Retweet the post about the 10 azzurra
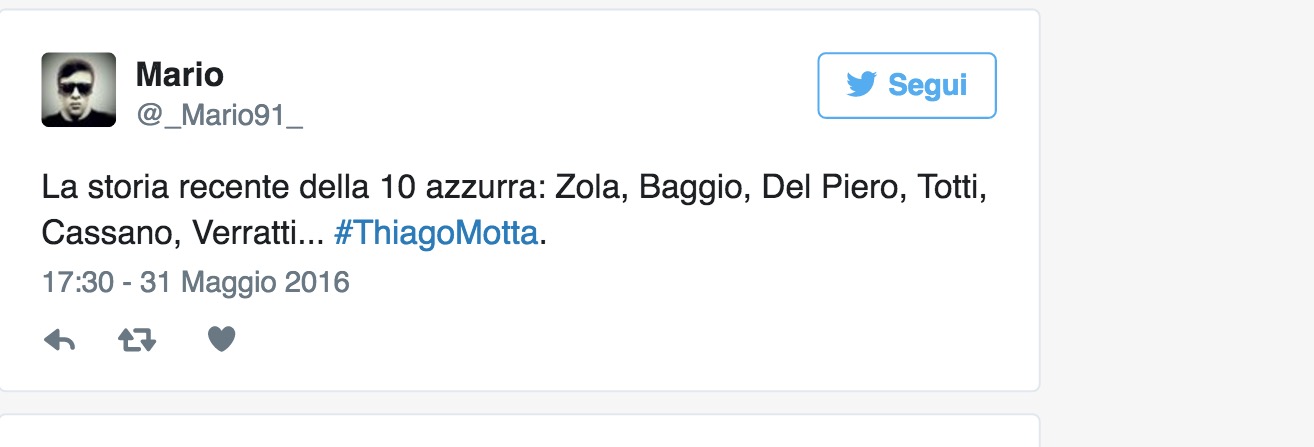1314x447 pixels. 137,341
